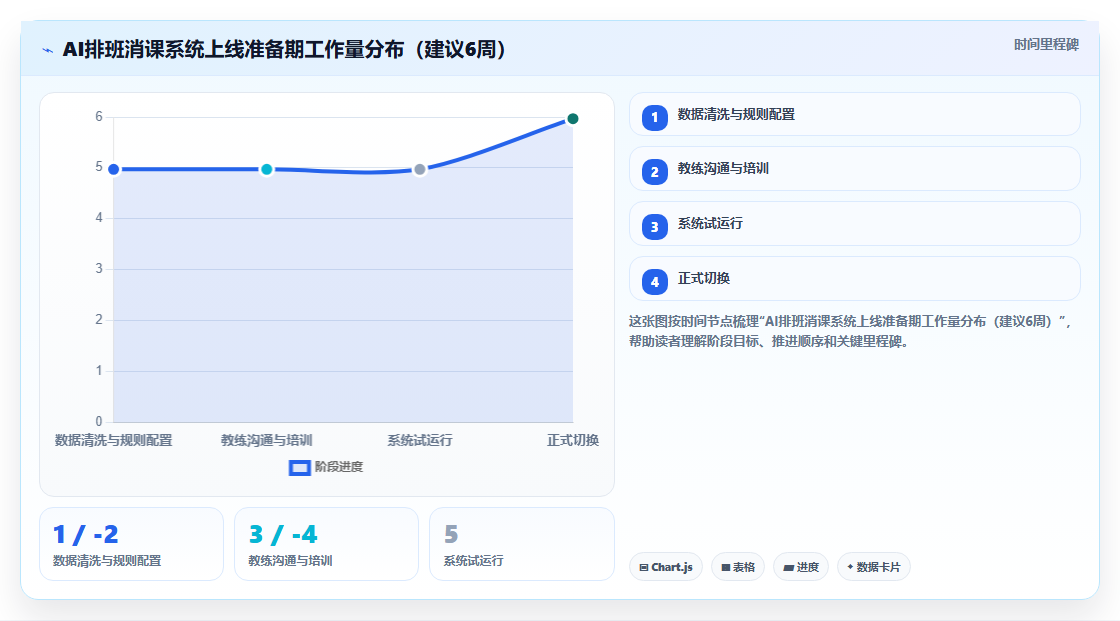Click numbered badge 1 for 数据清洗与规则配置
Viewport: 1120px width, 621px height.
pyautogui.click(x=654, y=117)
